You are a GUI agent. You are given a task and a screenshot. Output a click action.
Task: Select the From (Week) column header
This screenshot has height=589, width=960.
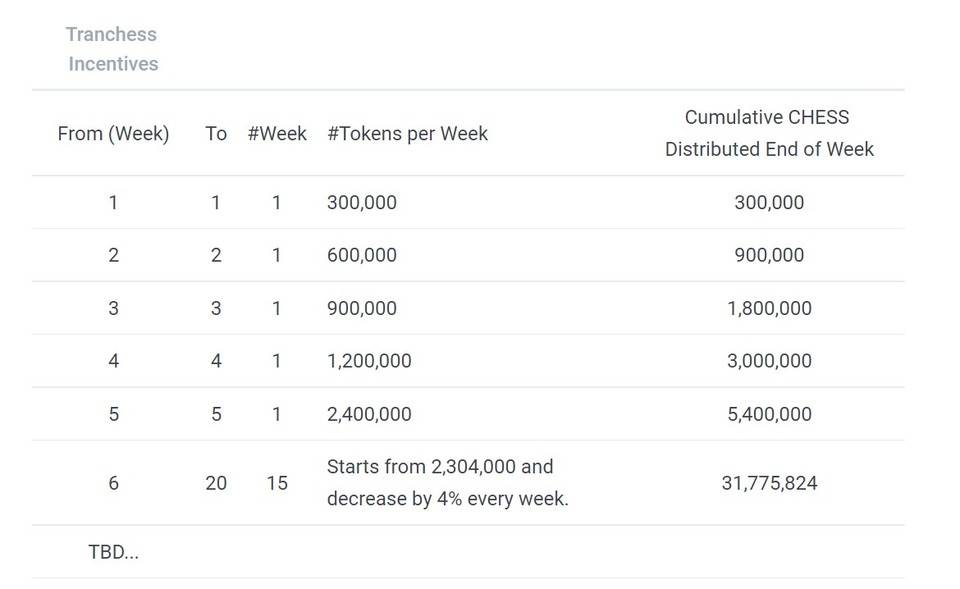click(113, 133)
